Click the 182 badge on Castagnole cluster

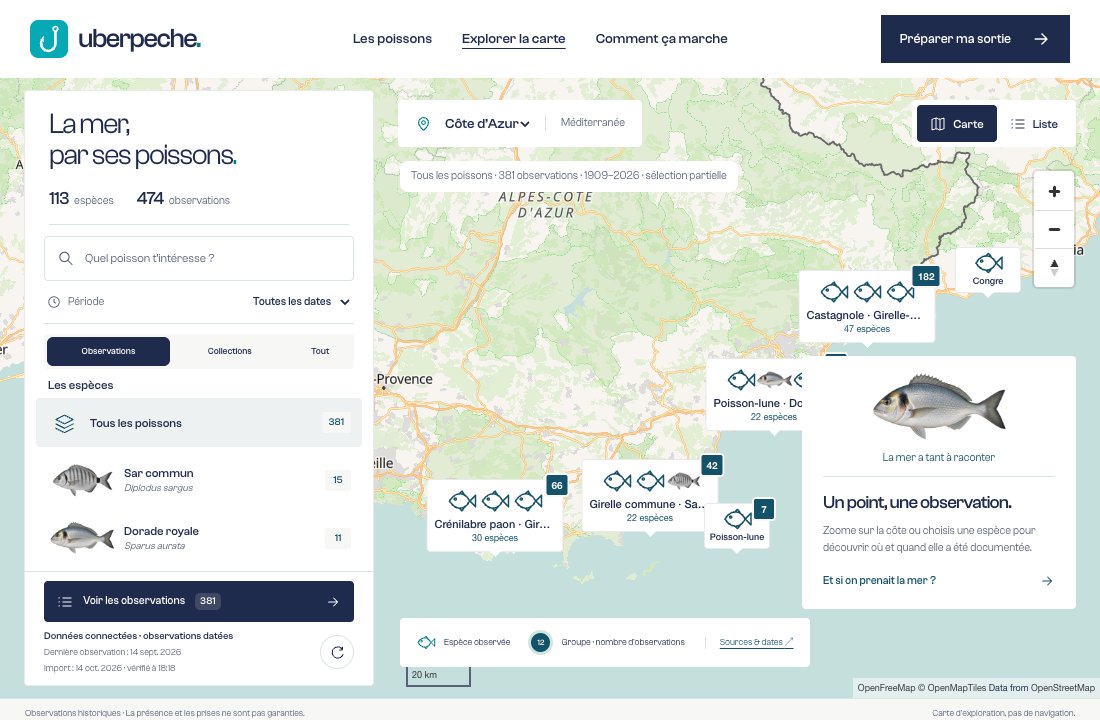926,276
